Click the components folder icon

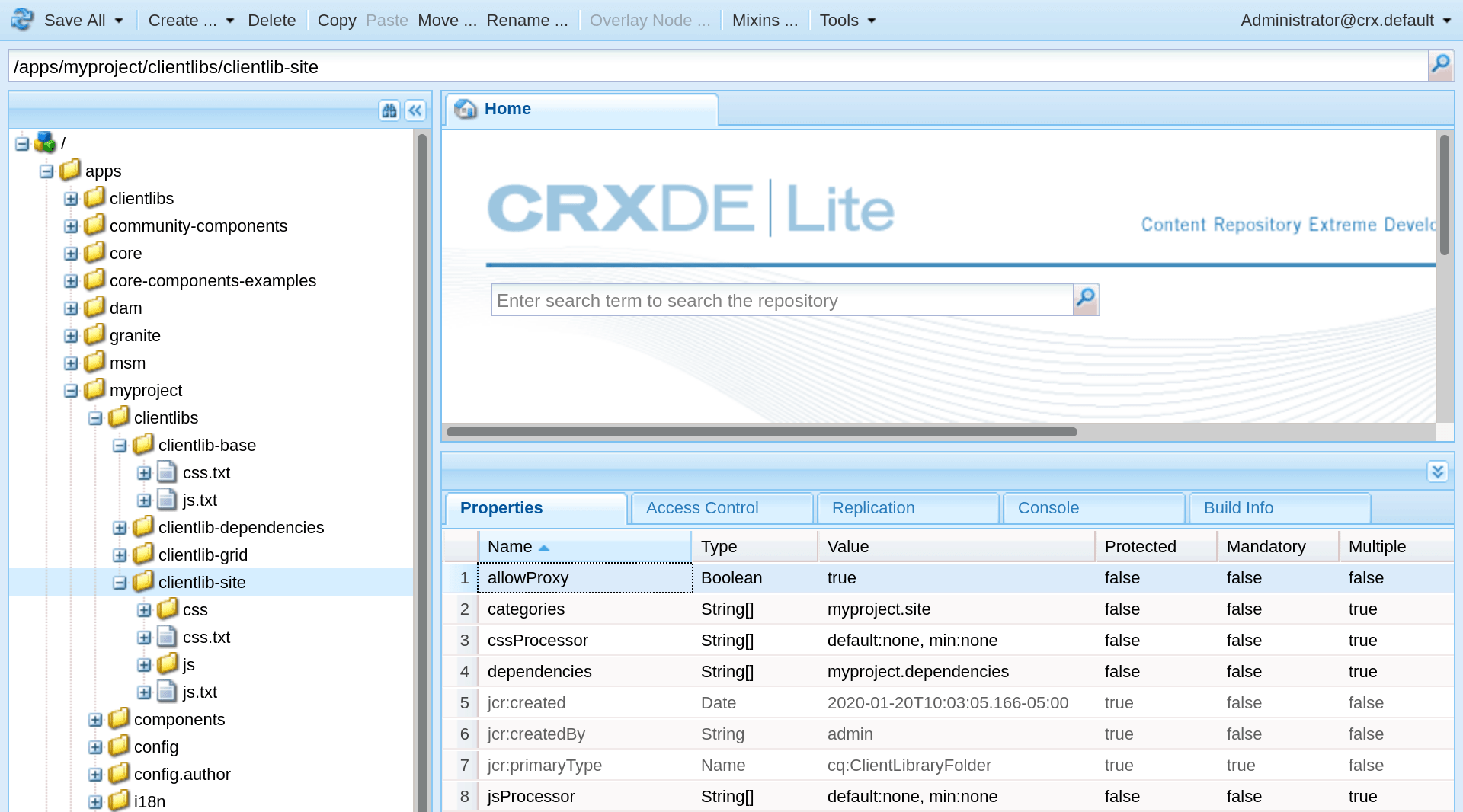coord(119,718)
